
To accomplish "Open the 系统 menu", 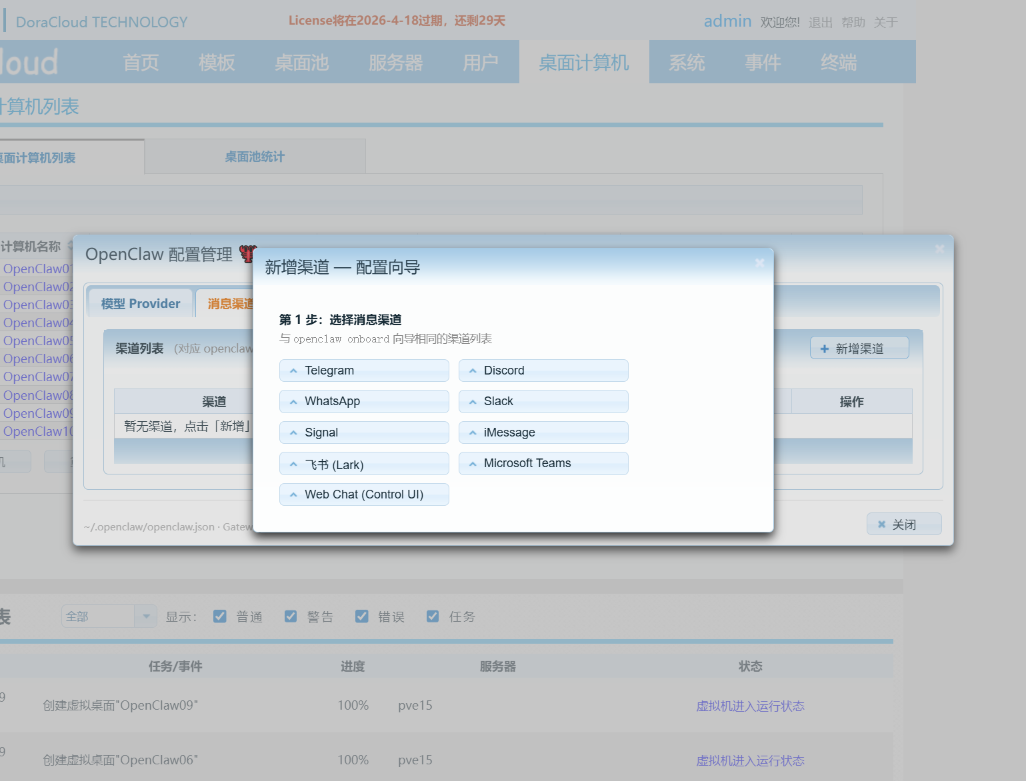I will point(686,63).
